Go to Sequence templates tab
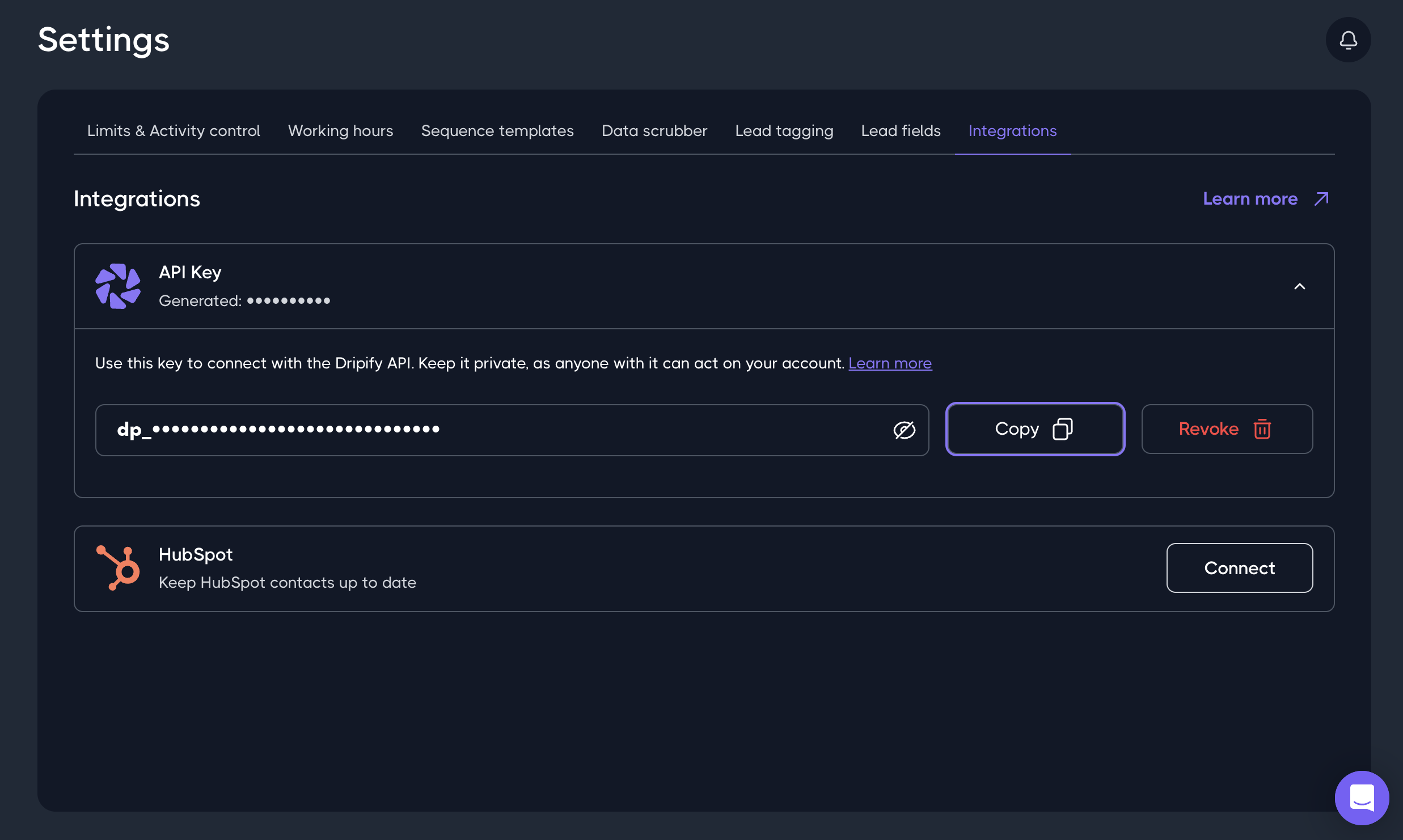The height and width of the screenshot is (840, 1403). pyautogui.click(x=497, y=131)
